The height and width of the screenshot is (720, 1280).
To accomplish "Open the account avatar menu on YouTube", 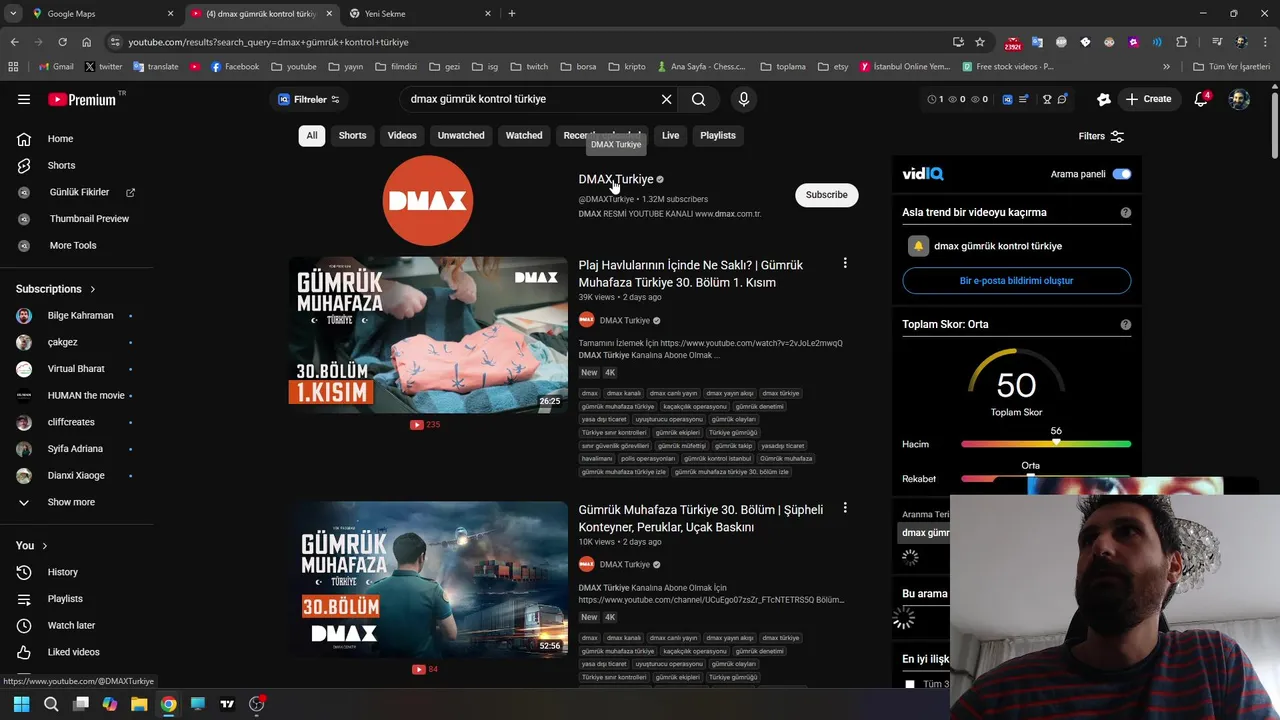I will click(1239, 99).
